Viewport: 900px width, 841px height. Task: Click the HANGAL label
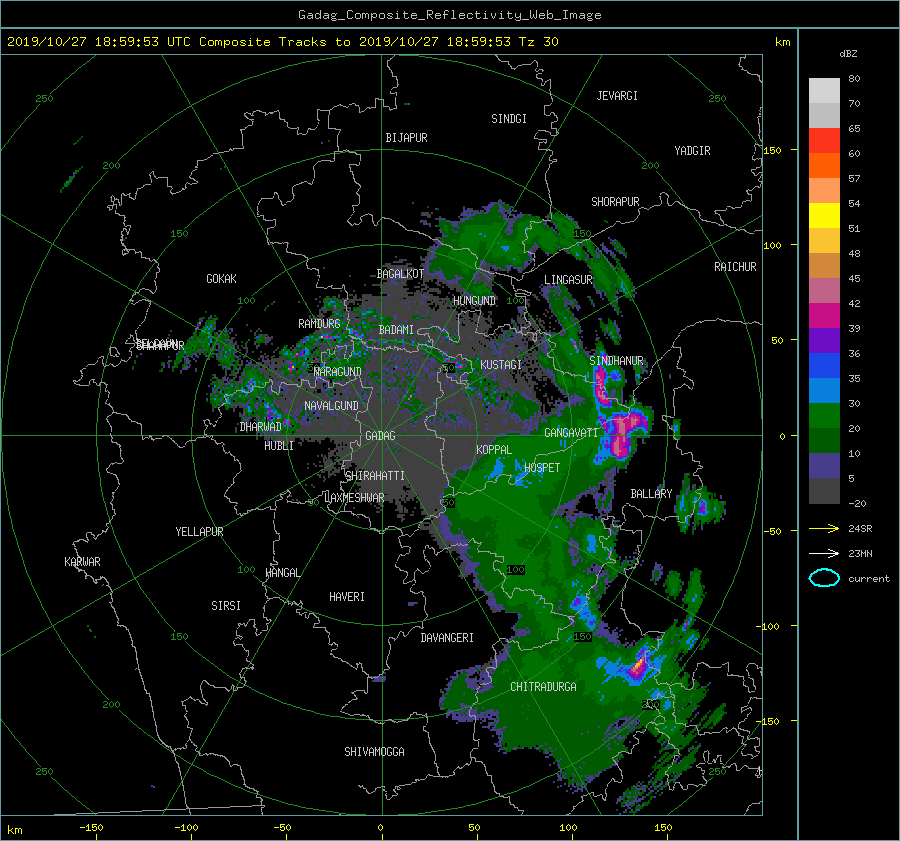tap(282, 573)
